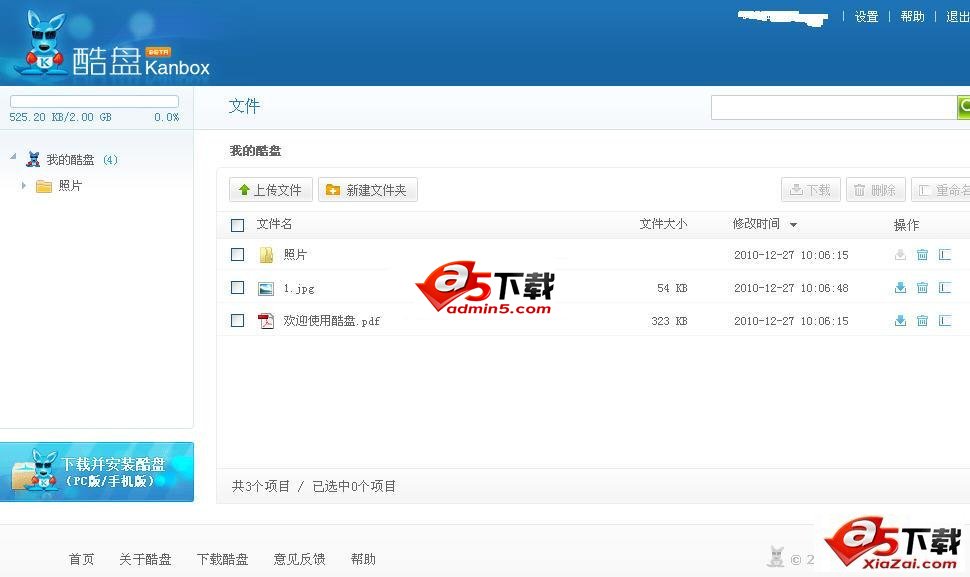Open 关于酷盘 footer link
The image size is (970, 577).
coord(145,559)
